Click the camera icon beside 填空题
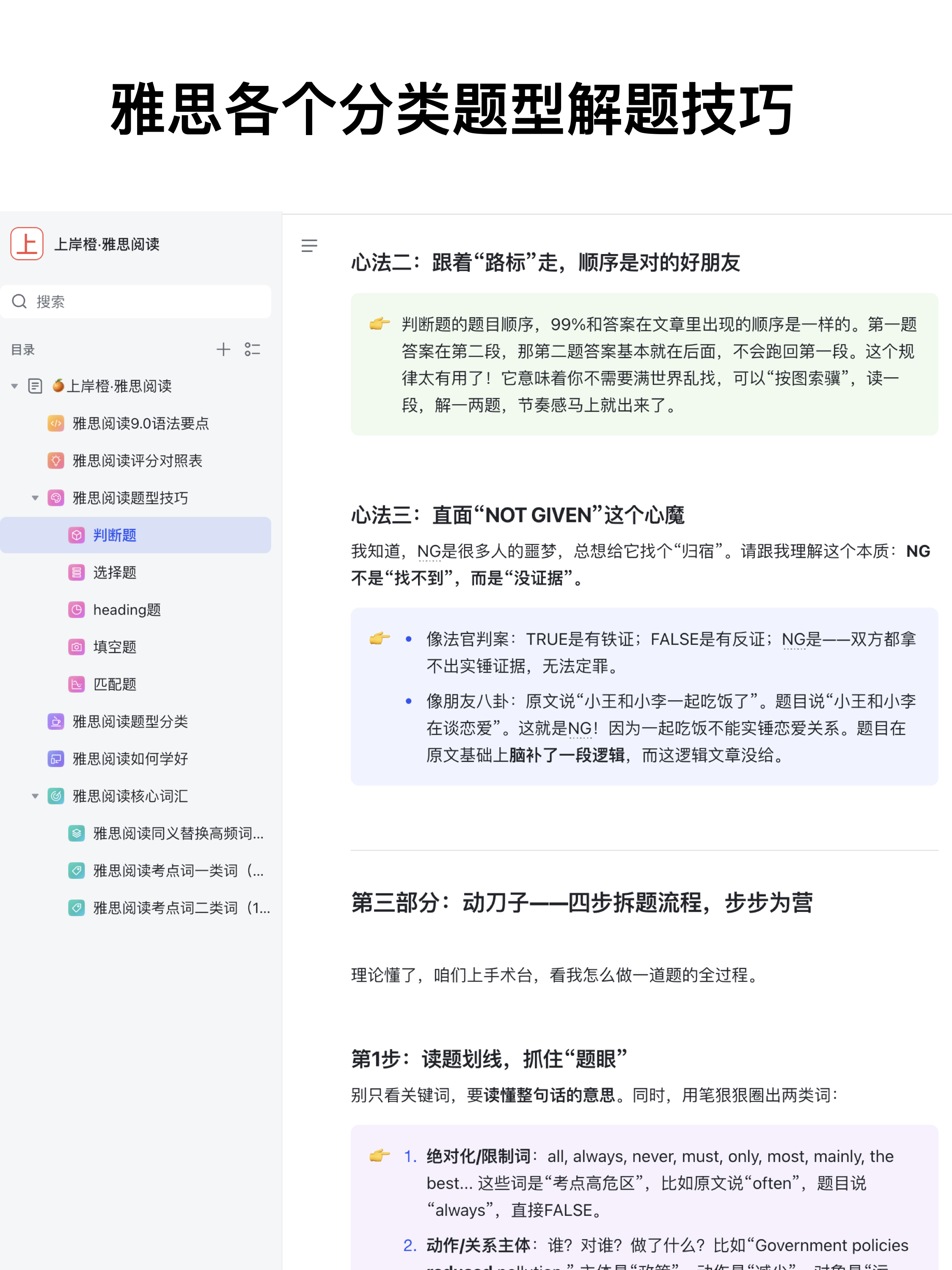The width and height of the screenshot is (952, 1270). [x=77, y=646]
